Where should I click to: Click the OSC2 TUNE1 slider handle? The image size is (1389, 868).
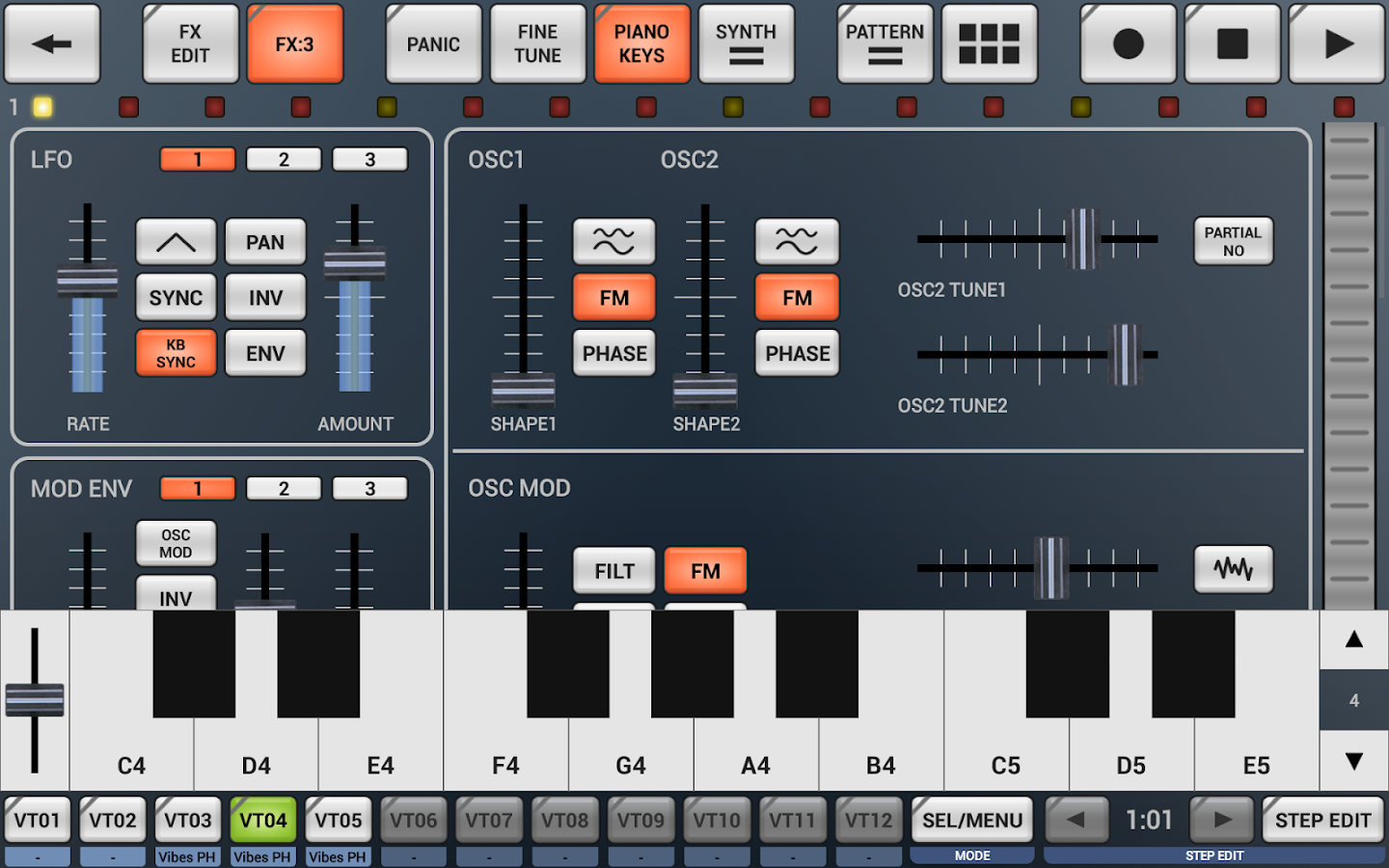click(x=1082, y=239)
